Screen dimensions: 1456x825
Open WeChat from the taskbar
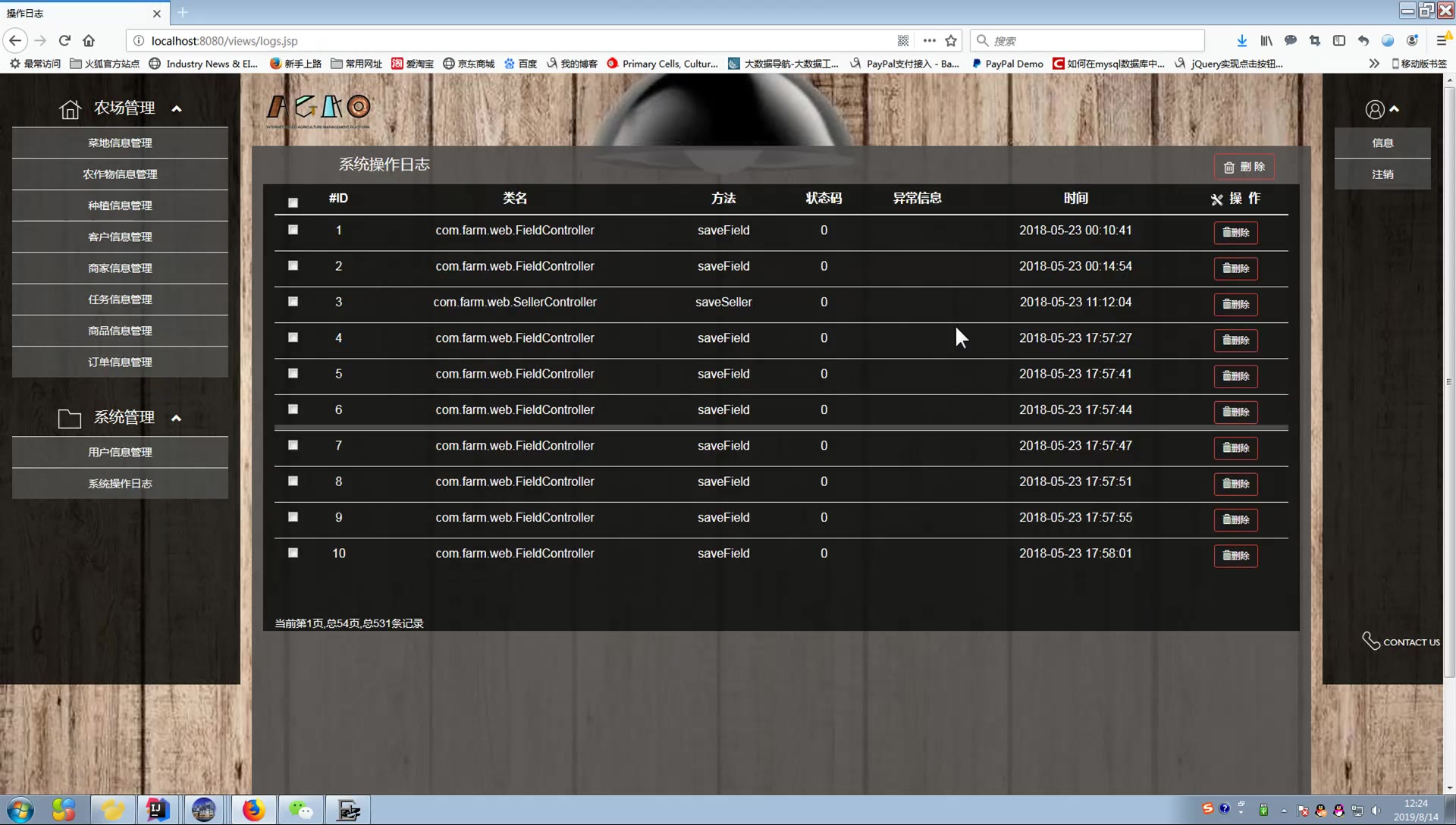pos(301,810)
